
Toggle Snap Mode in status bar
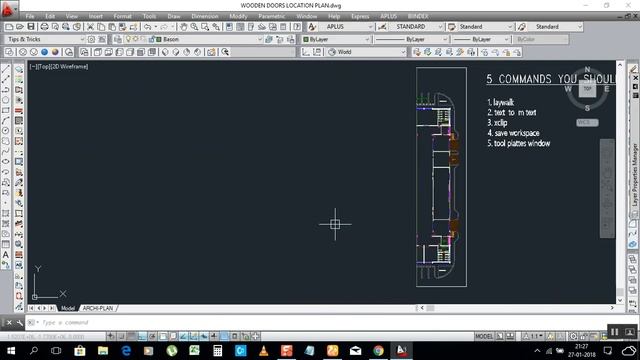121,337
